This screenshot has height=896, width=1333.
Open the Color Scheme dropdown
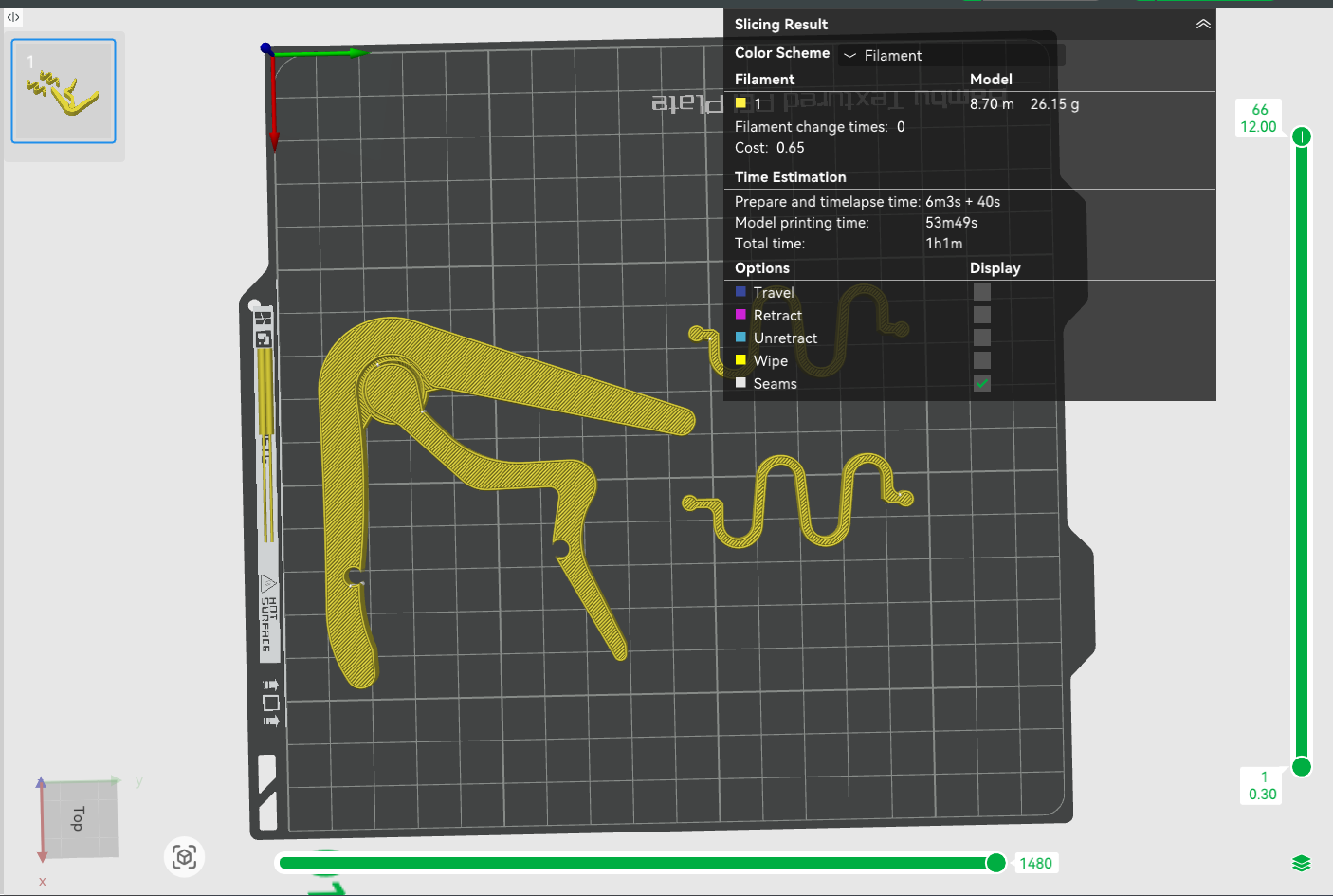951,55
